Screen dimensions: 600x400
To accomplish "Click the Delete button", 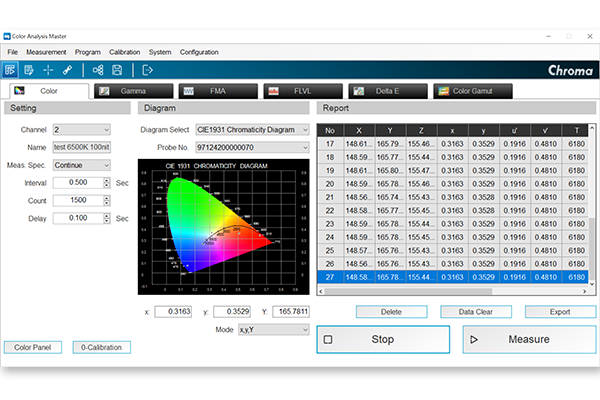I will [x=391, y=312].
